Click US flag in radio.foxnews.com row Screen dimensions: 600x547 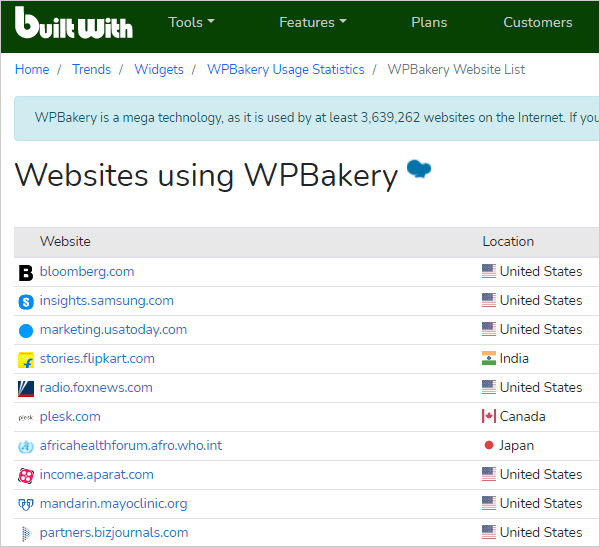pyautogui.click(x=489, y=387)
